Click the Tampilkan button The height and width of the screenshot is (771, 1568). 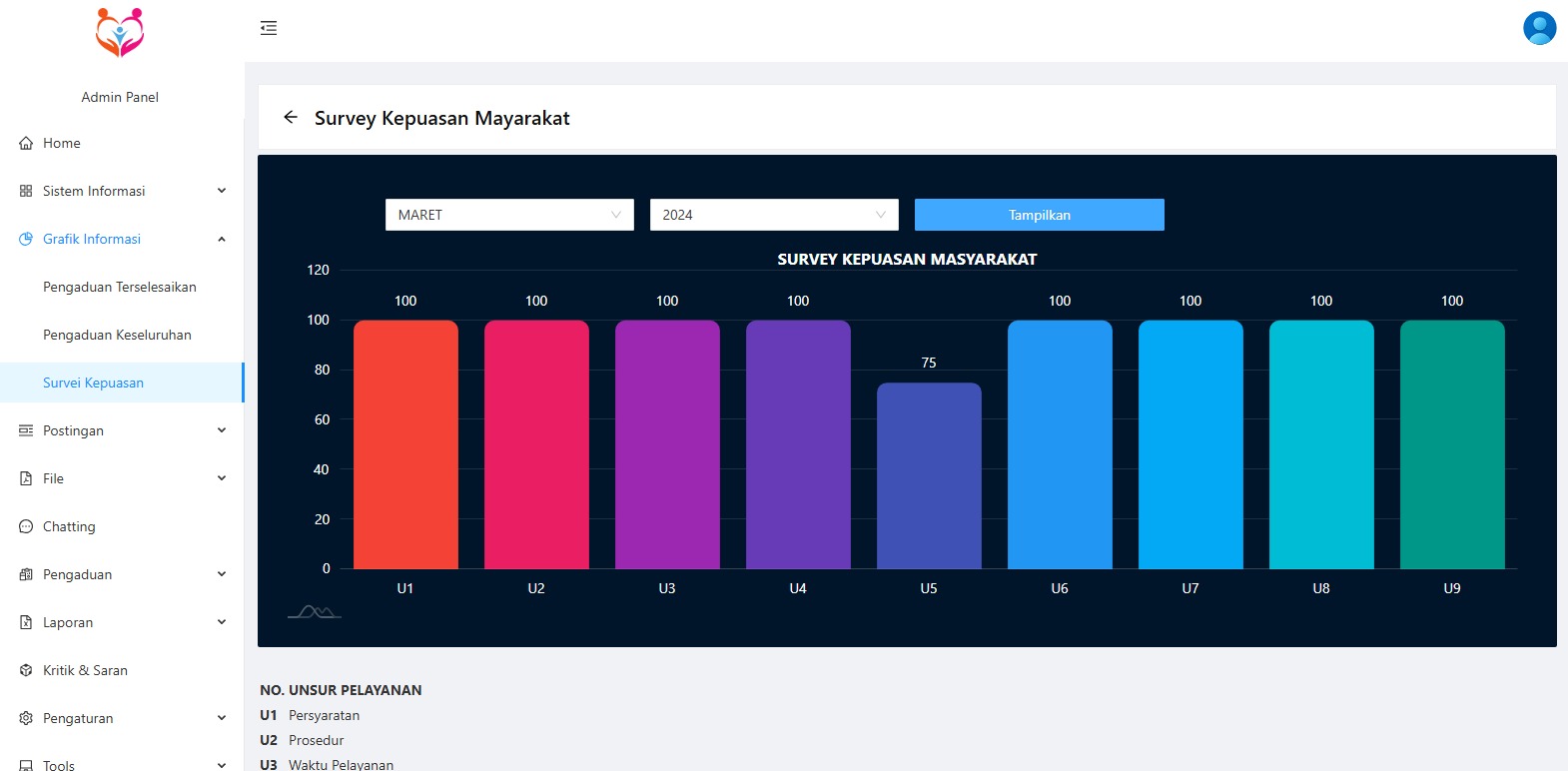[1040, 215]
